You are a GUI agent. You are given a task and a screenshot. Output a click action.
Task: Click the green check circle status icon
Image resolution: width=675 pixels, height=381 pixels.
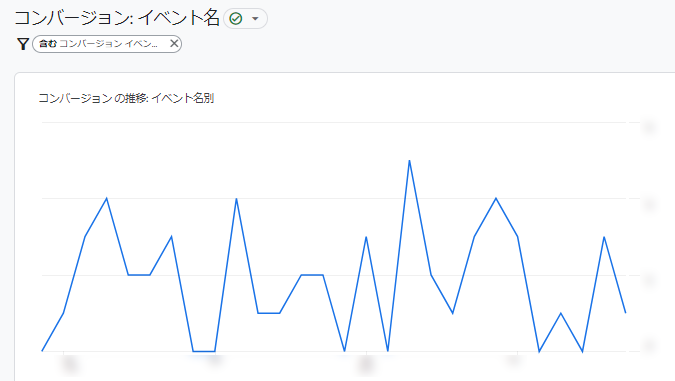point(235,19)
